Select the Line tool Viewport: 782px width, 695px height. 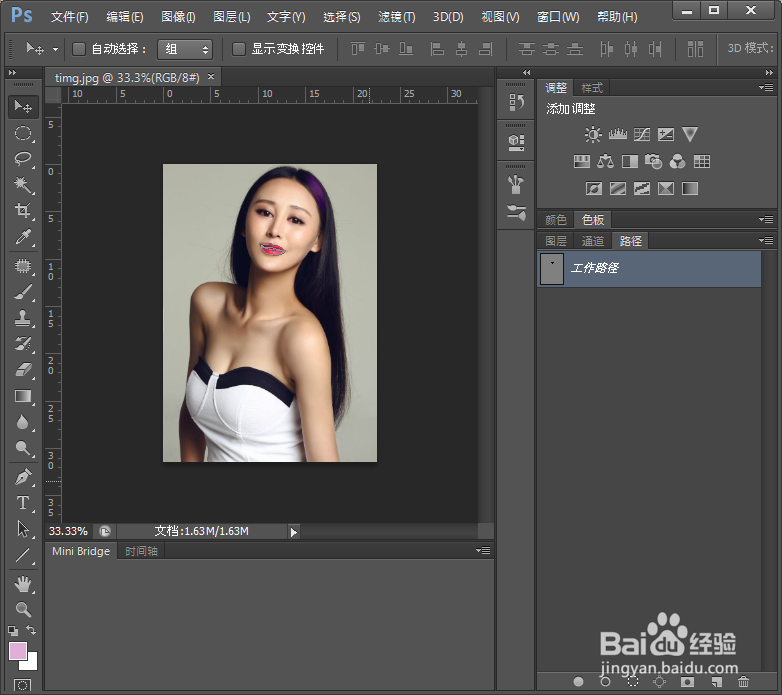tap(23, 555)
